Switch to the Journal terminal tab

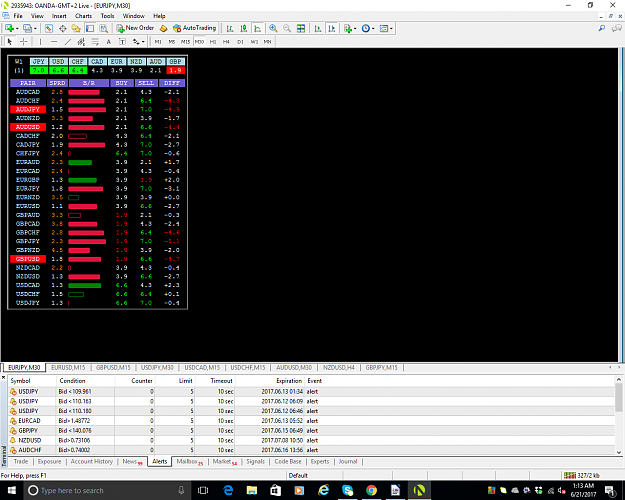point(348,461)
